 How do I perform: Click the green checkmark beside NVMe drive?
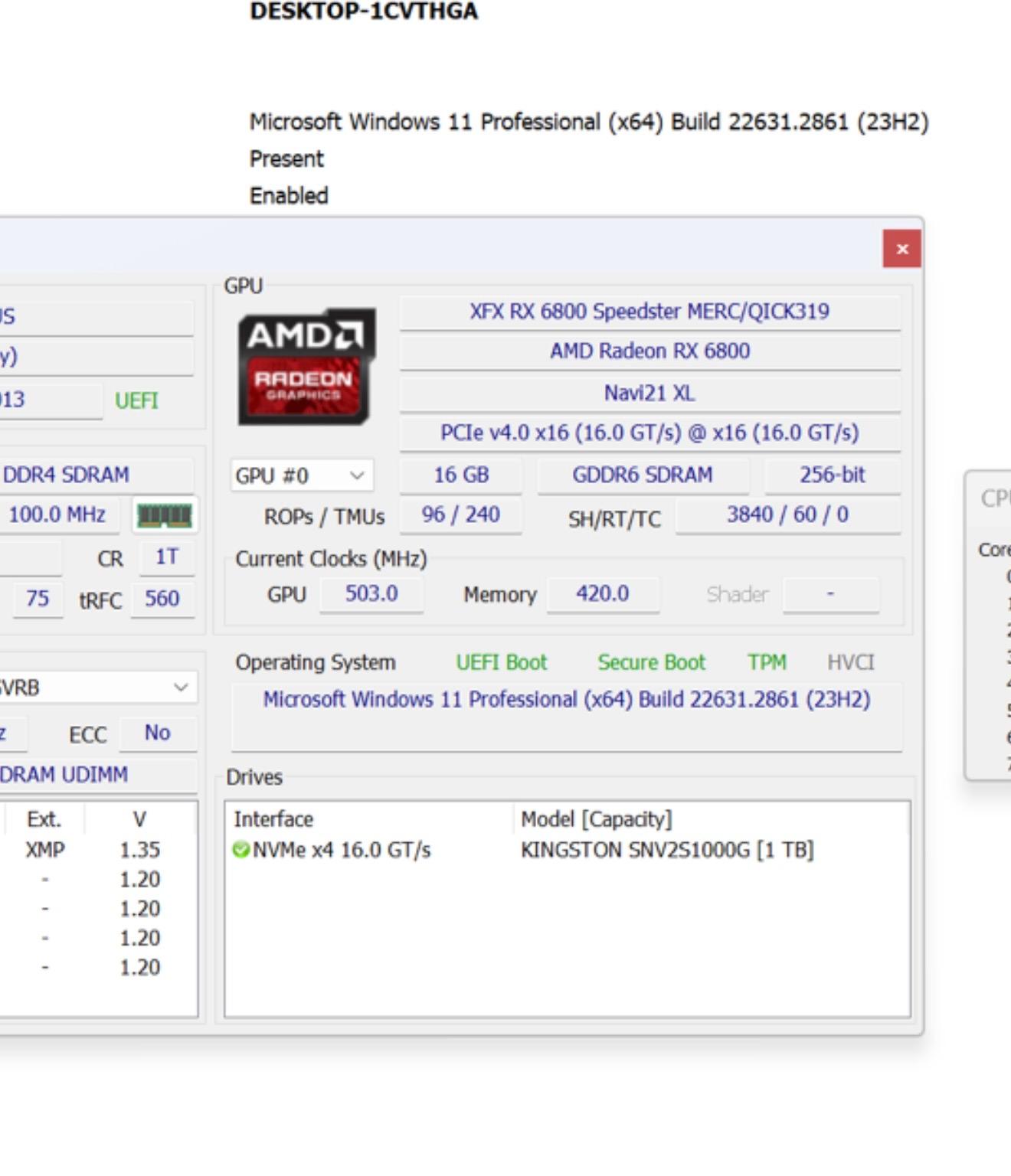pos(241,850)
